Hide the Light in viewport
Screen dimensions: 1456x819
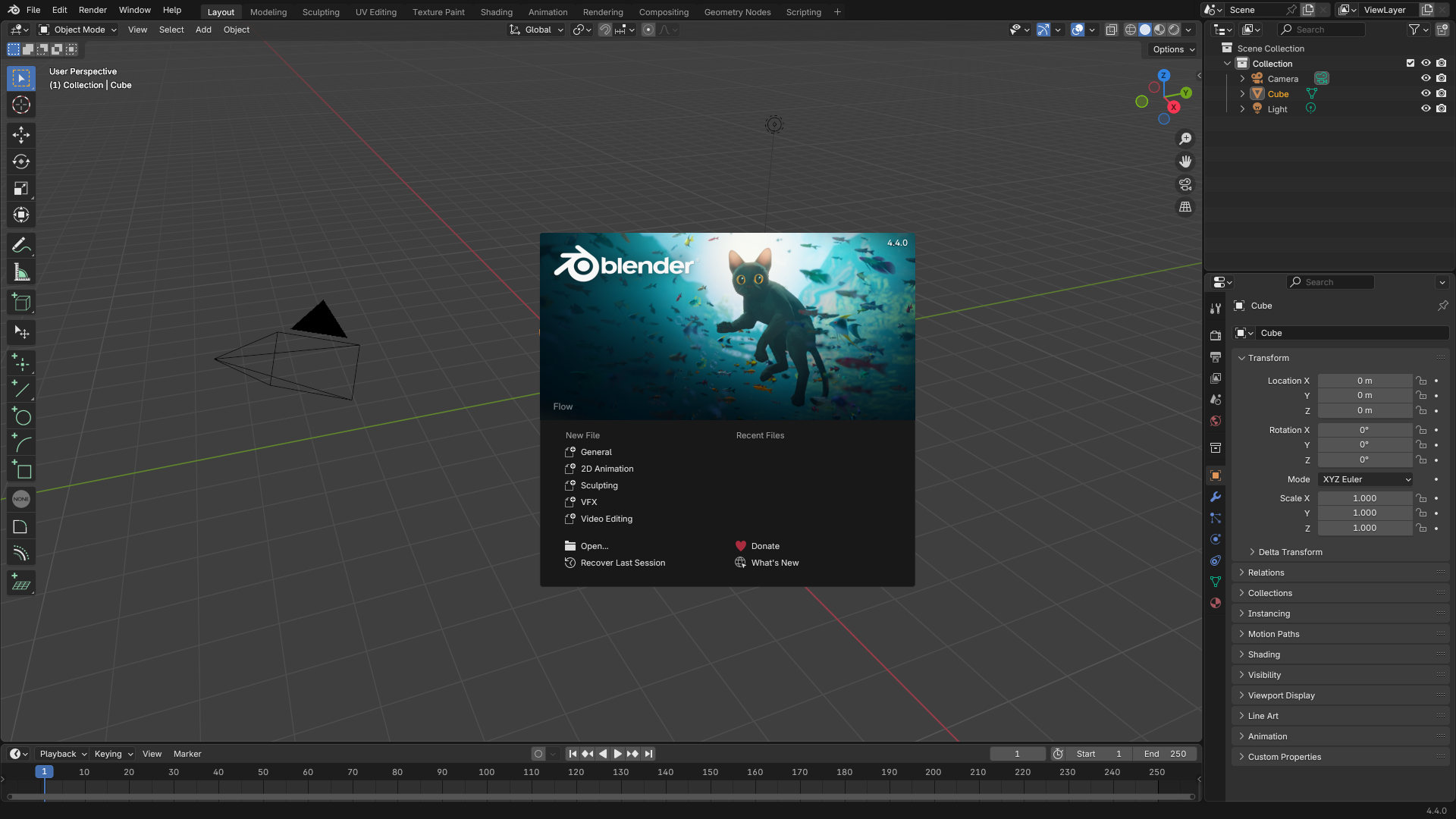click(1426, 109)
